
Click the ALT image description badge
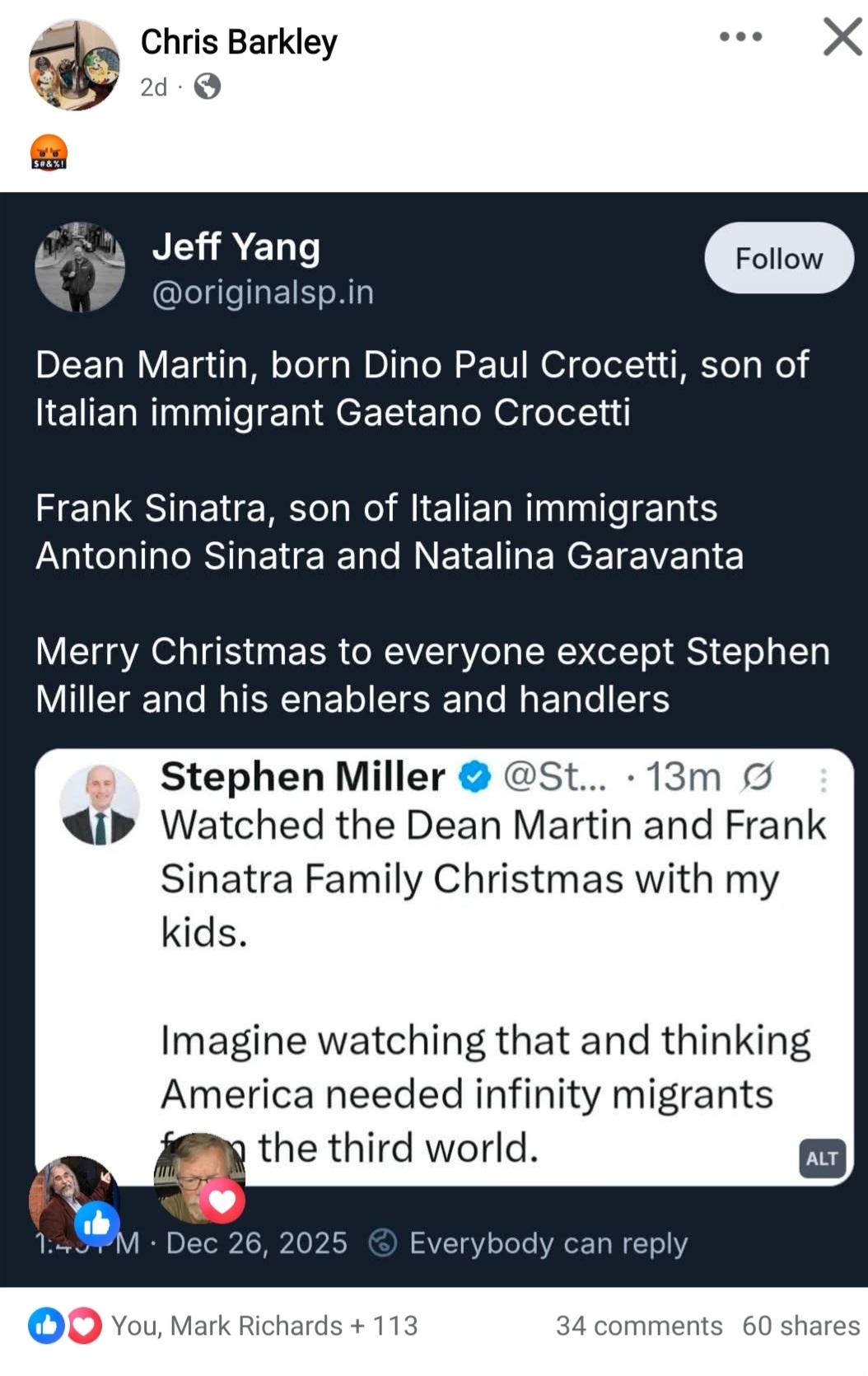tap(822, 1158)
